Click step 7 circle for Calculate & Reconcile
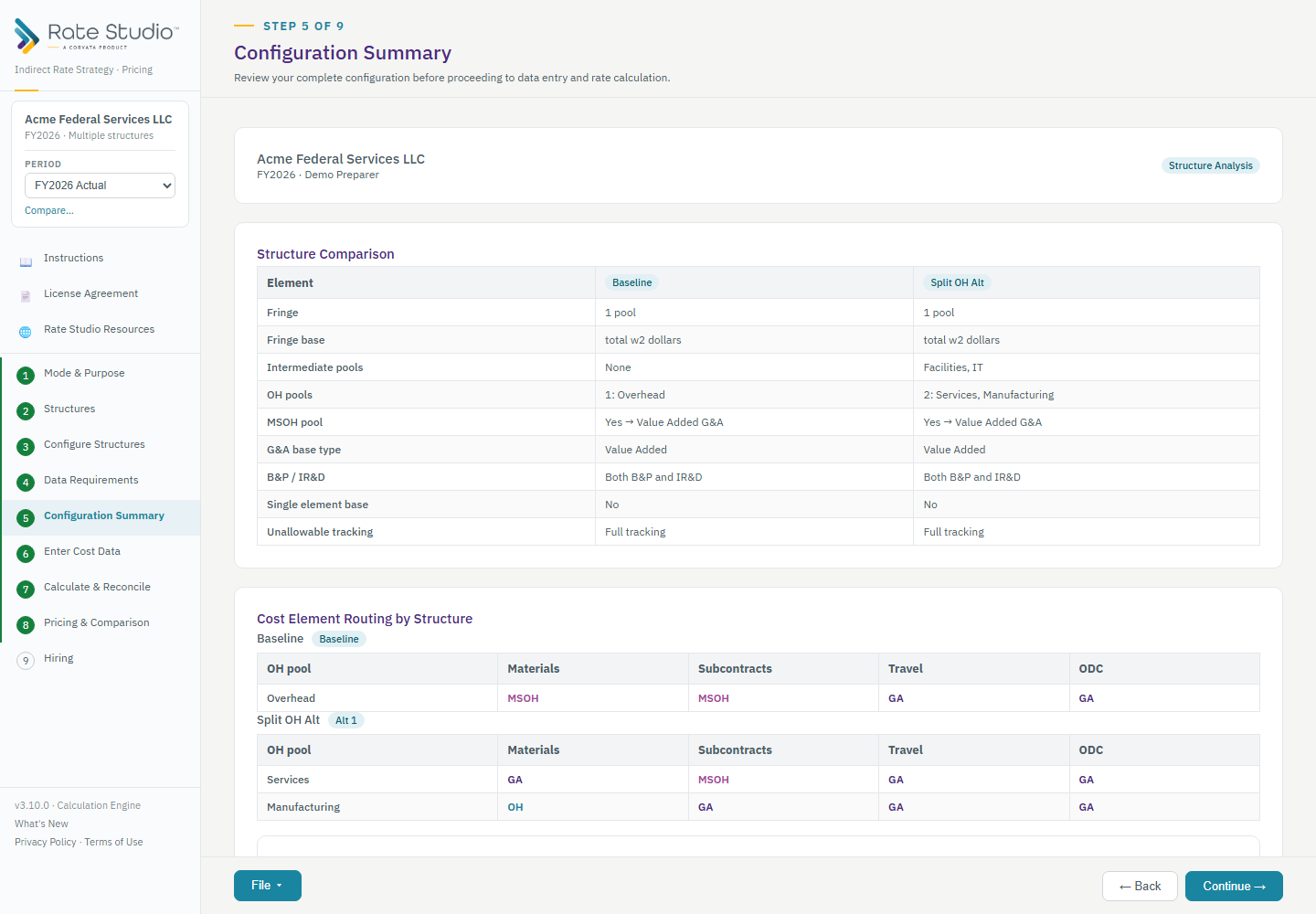This screenshot has width=1316, height=914. point(26,590)
